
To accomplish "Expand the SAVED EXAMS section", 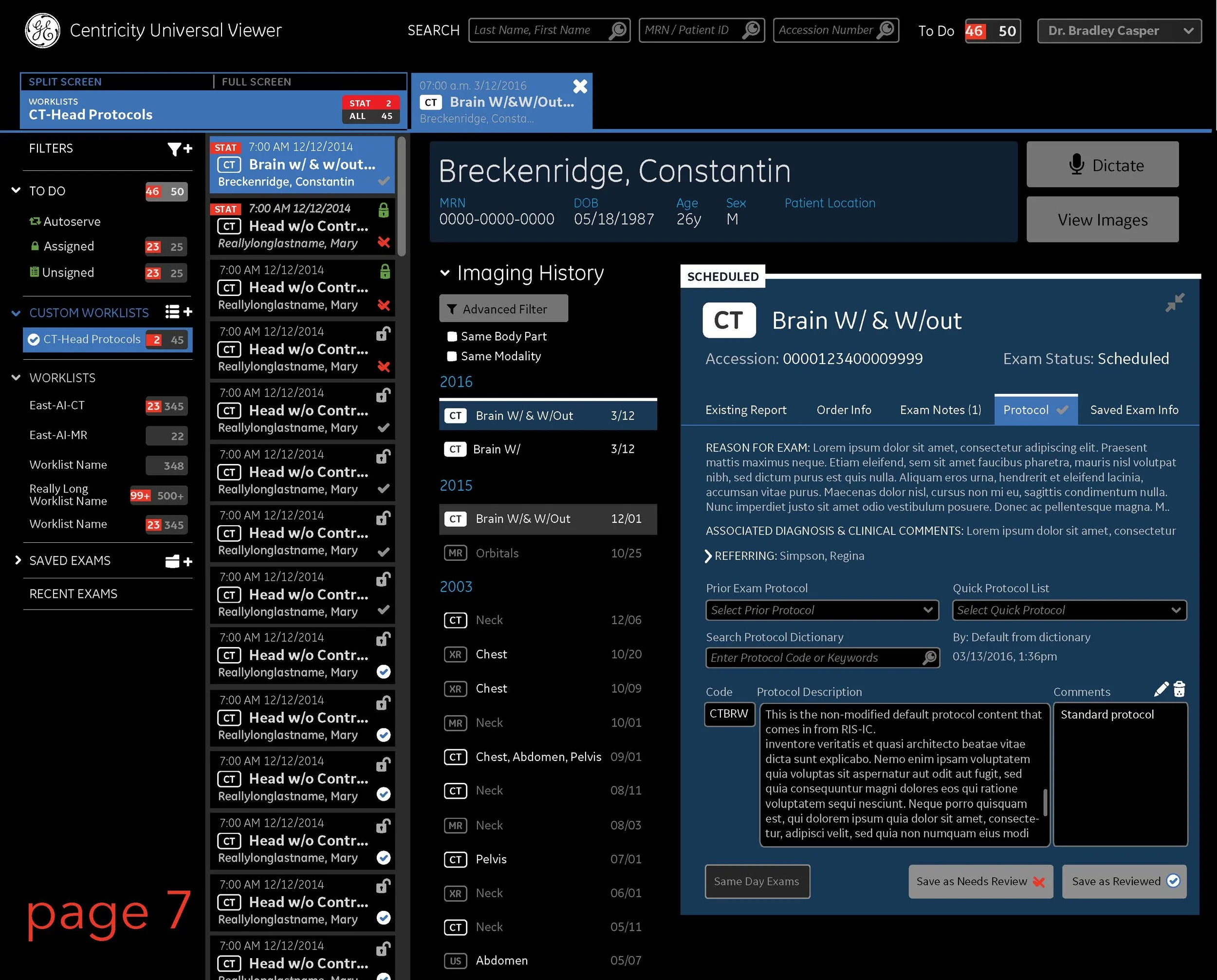I will pyautogui.click(x=18, y=560).
